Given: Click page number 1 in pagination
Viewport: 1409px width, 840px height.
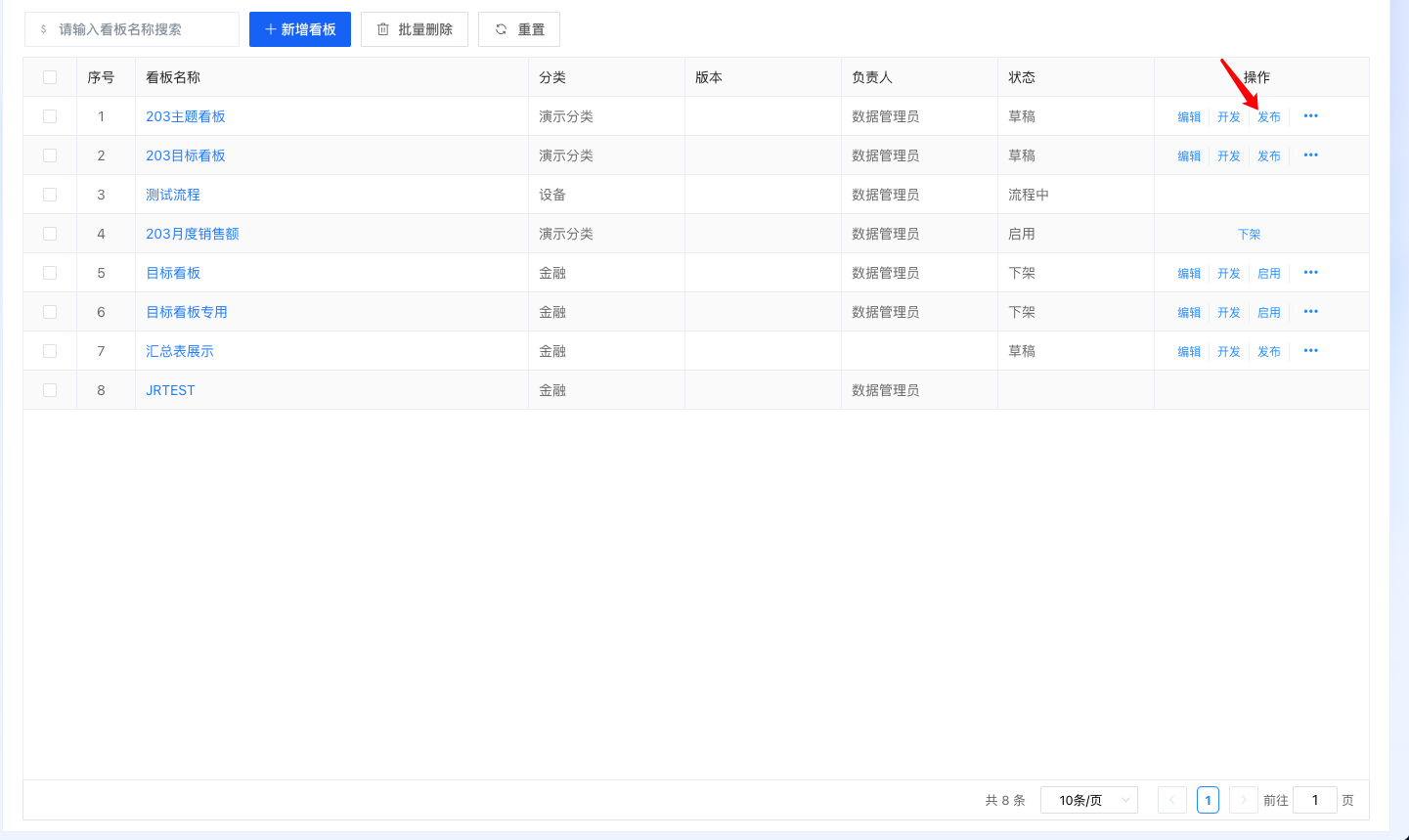Looking at the screenshot, I should click(x=1208, y=800).
